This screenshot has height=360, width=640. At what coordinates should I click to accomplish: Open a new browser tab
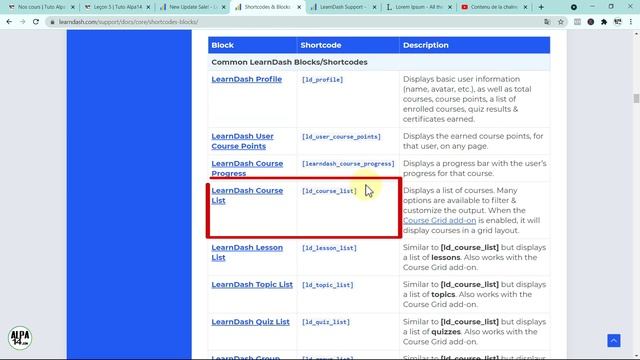pyautogui.click(x=541, y=7)
